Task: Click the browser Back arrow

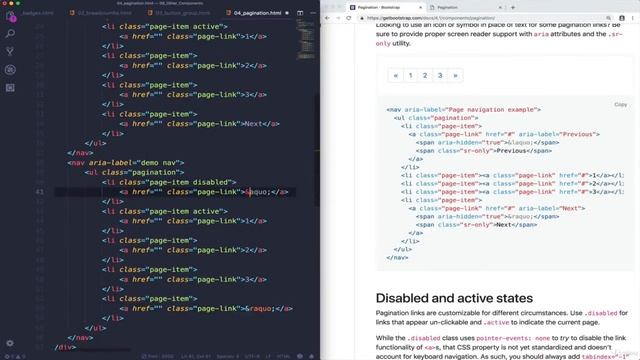Action: point(327,18)
